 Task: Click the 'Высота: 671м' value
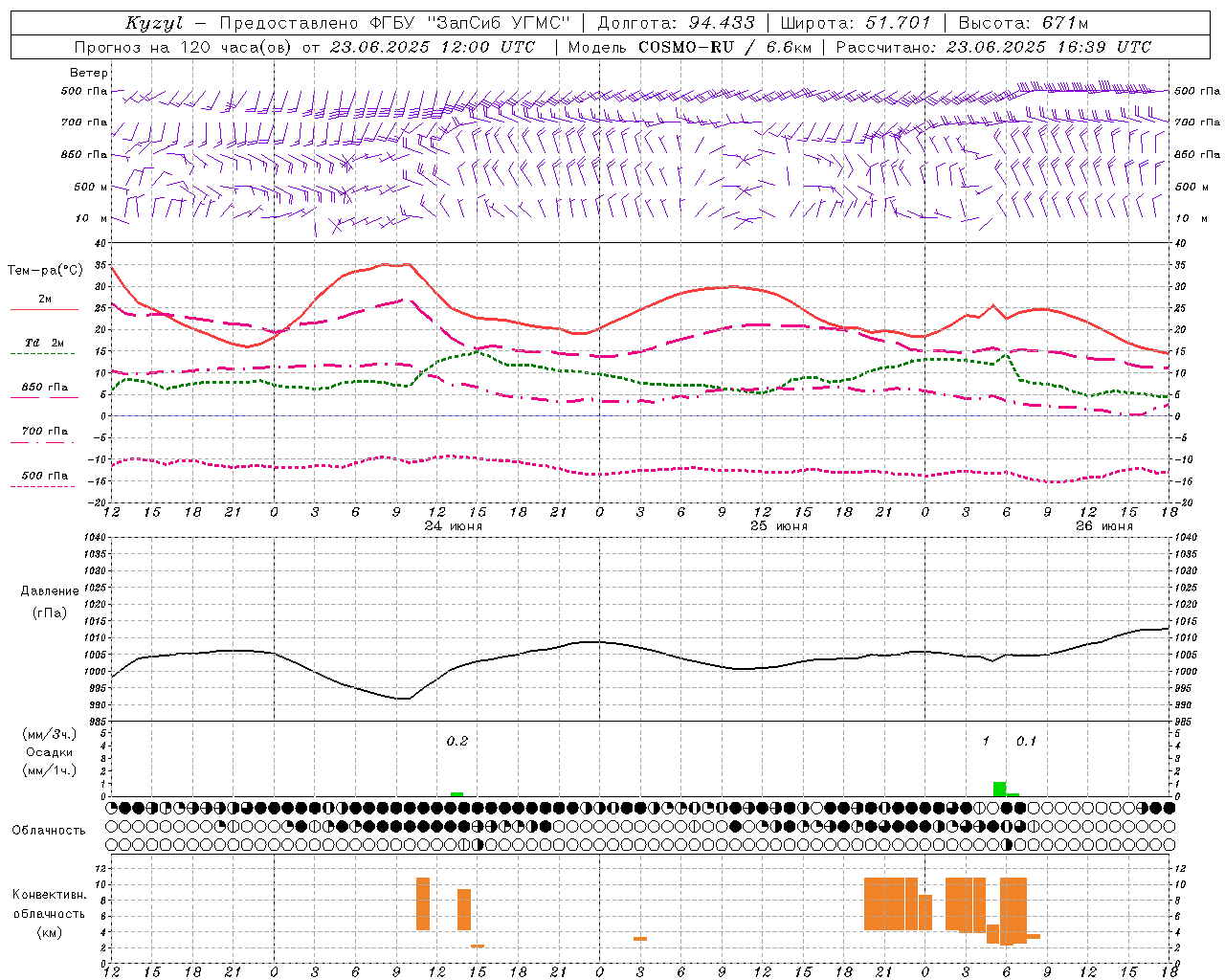[1023, 23]
